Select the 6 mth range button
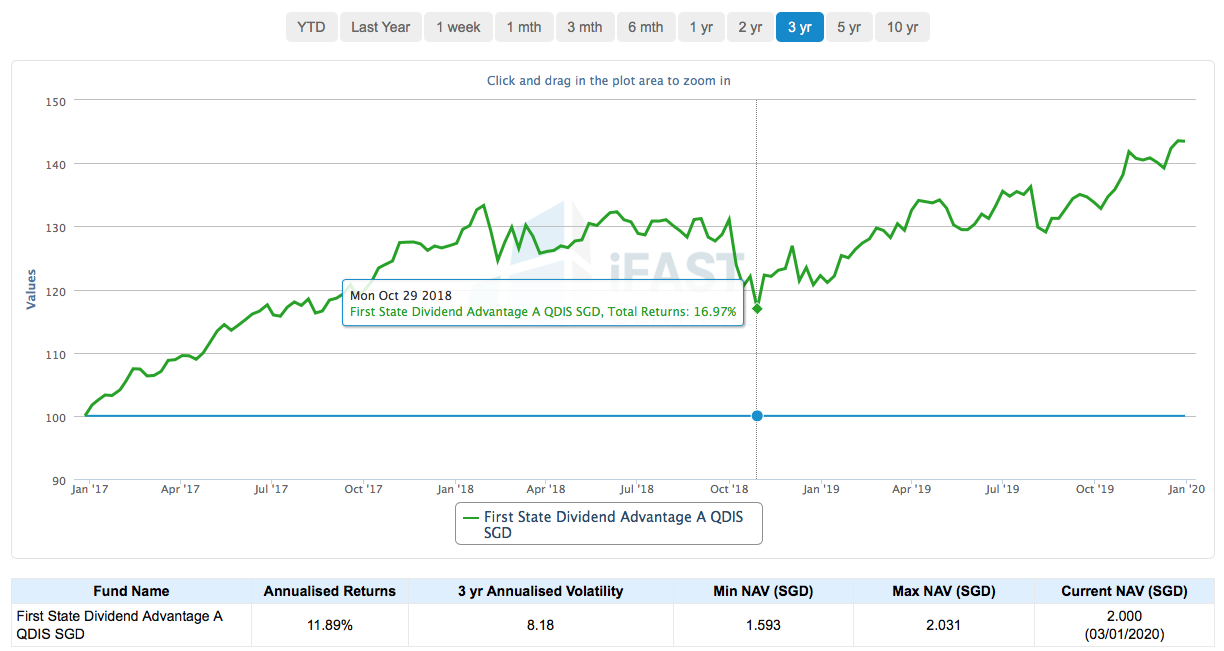 pyautogui.click(x=645, y=27)
